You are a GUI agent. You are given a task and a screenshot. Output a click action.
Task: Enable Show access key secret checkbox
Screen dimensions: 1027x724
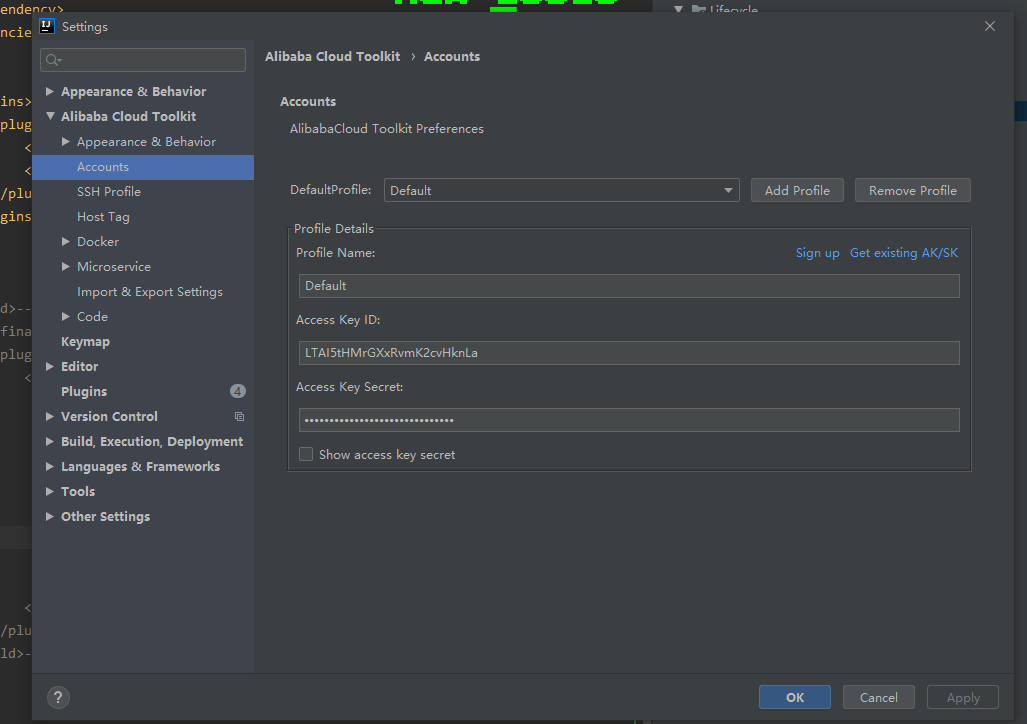[306, 454]
